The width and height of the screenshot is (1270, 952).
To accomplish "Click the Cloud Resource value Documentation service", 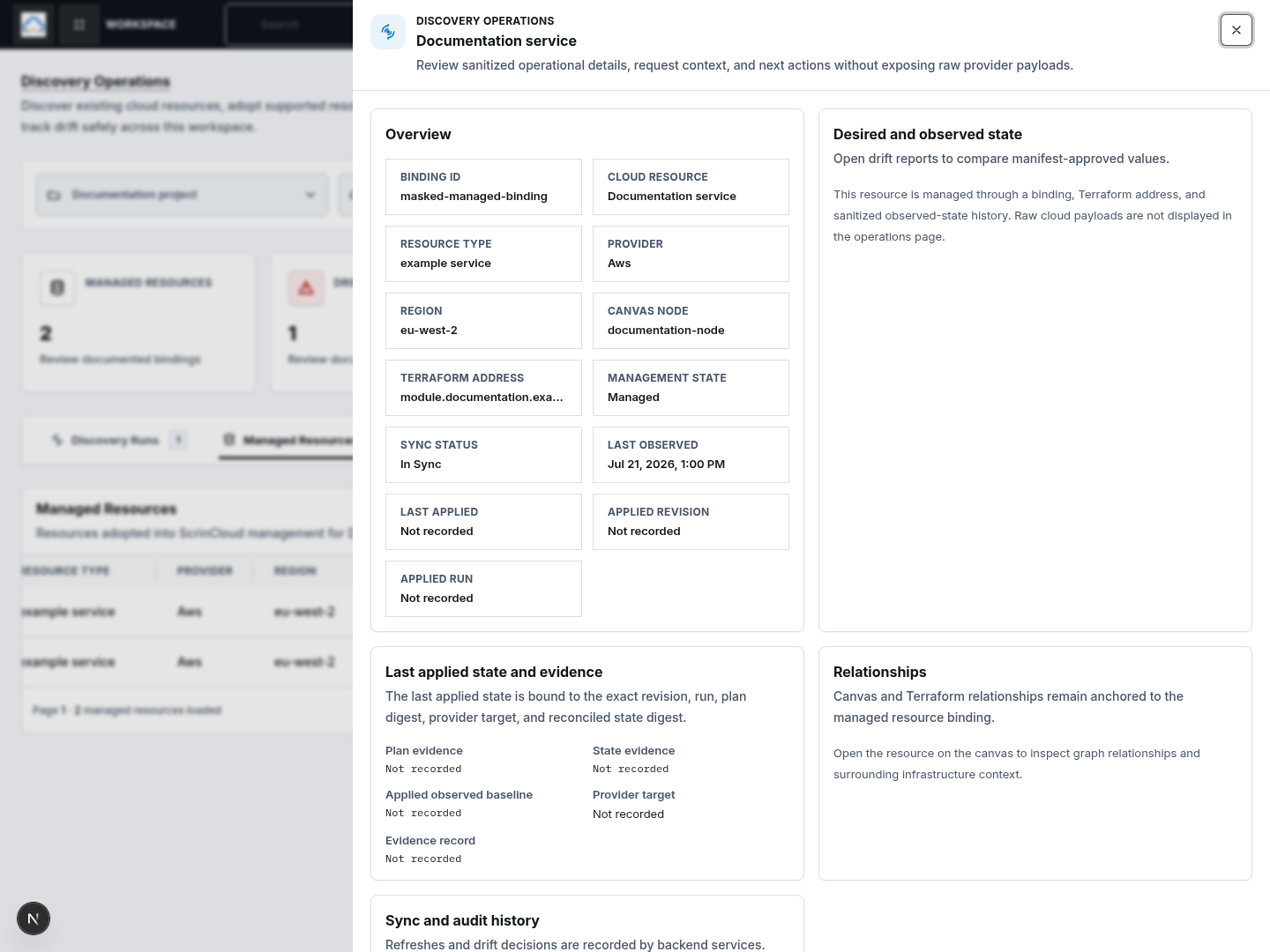I will click(x=671, y=197).
